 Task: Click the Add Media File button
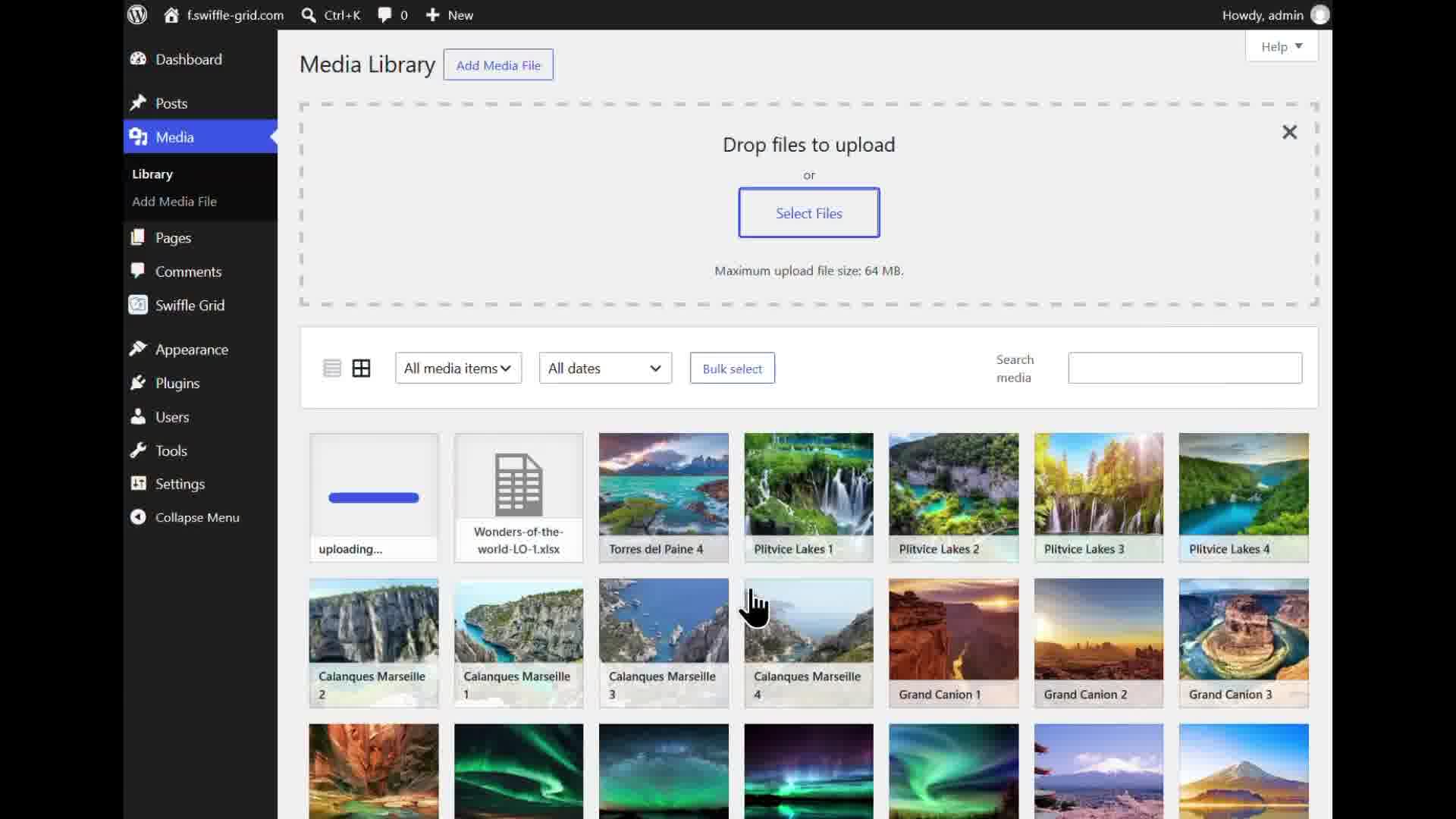click(x=498, y=65)
